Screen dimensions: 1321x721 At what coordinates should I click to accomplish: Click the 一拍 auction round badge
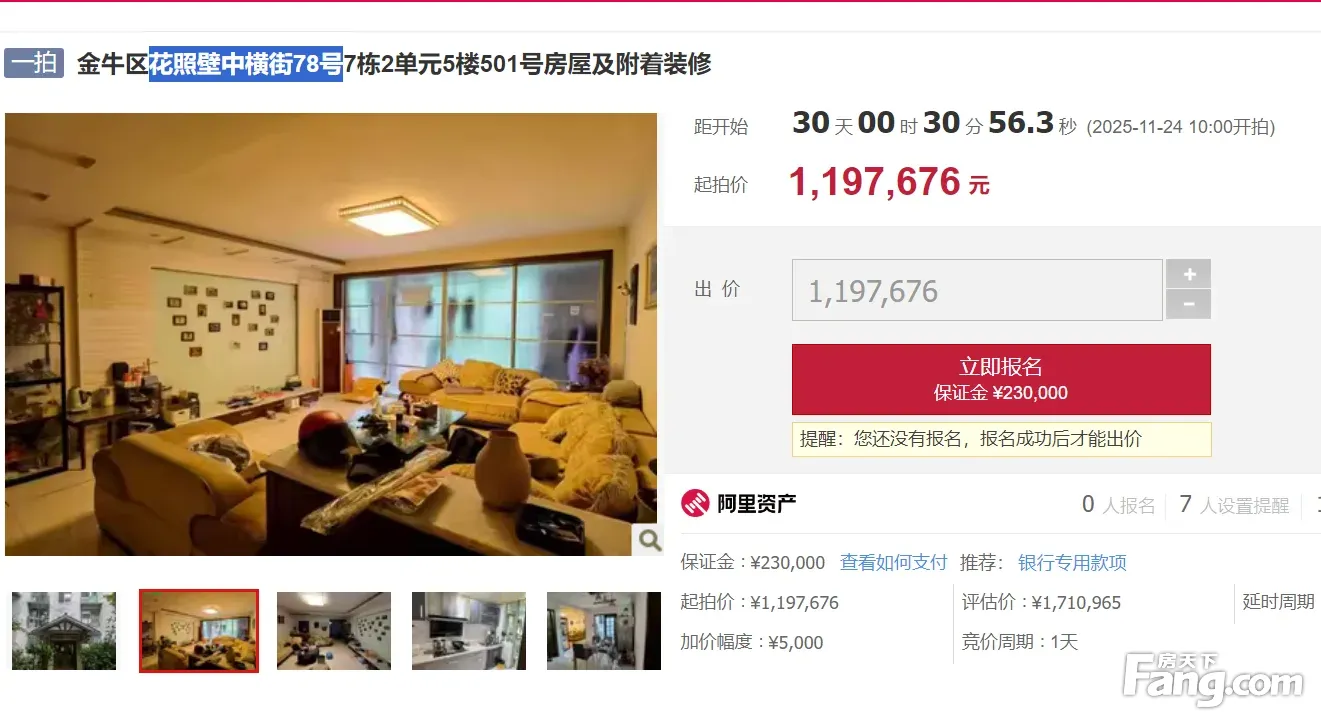coord(35,63)
